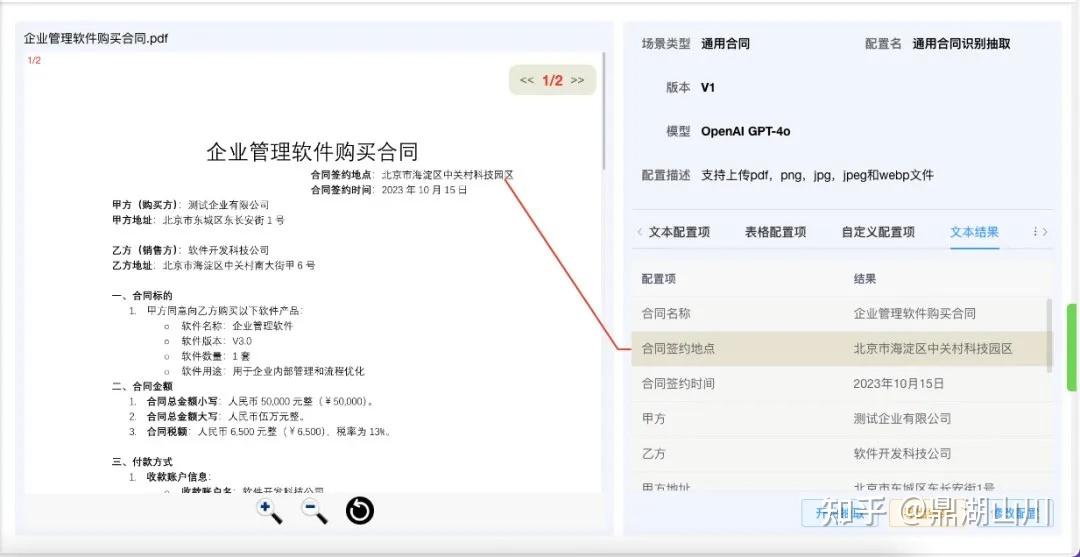Switch to the 表格配置项 tab
1080x557 pixels.
pos(775,232)
